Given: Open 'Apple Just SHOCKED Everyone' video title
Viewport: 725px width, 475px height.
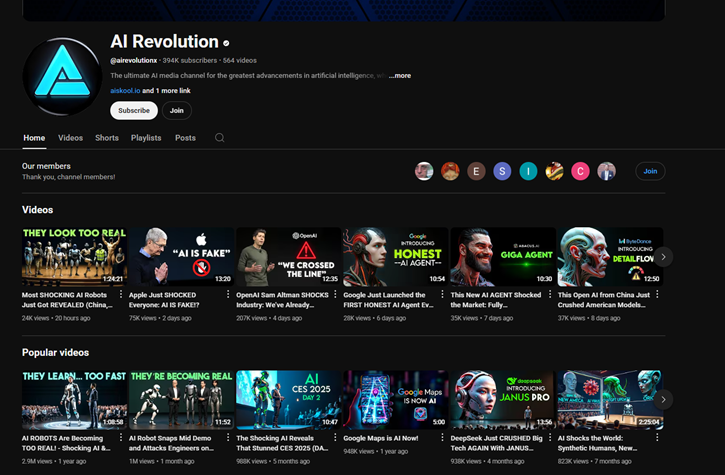Looking at the screenshot, I should tap(164, 300).
